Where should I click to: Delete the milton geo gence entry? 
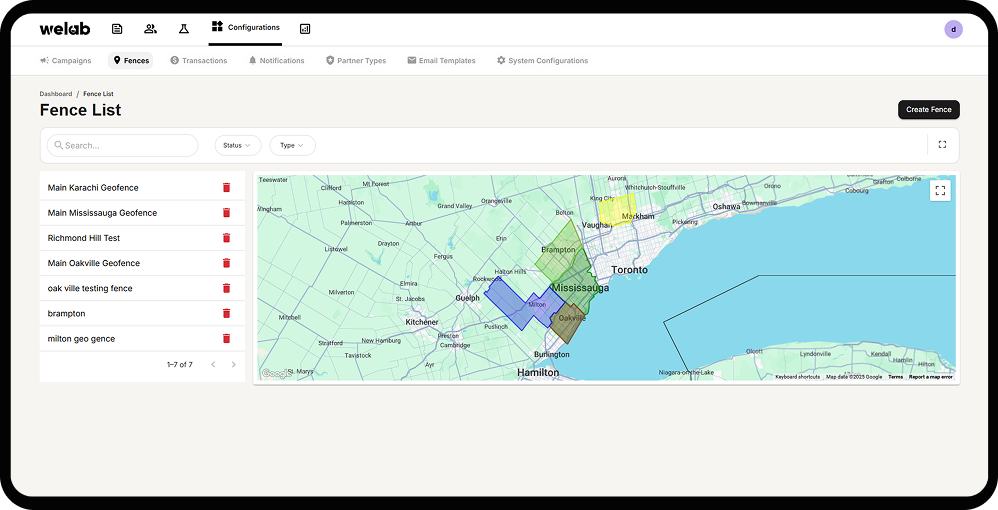[x=226, y=338]
